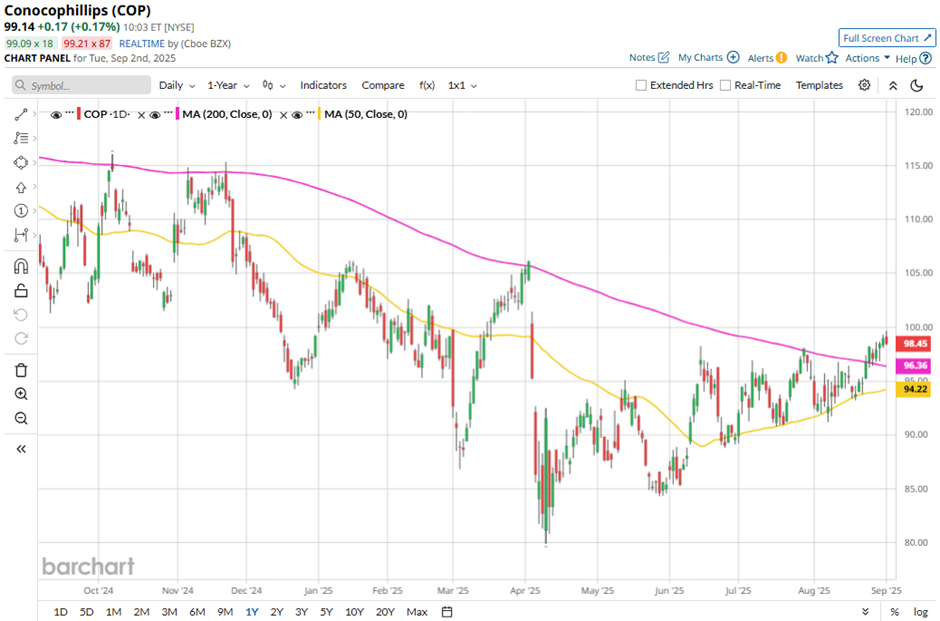Zoom in on the chart
This screenshot has height=621, width=940.
tap(21, 394)
